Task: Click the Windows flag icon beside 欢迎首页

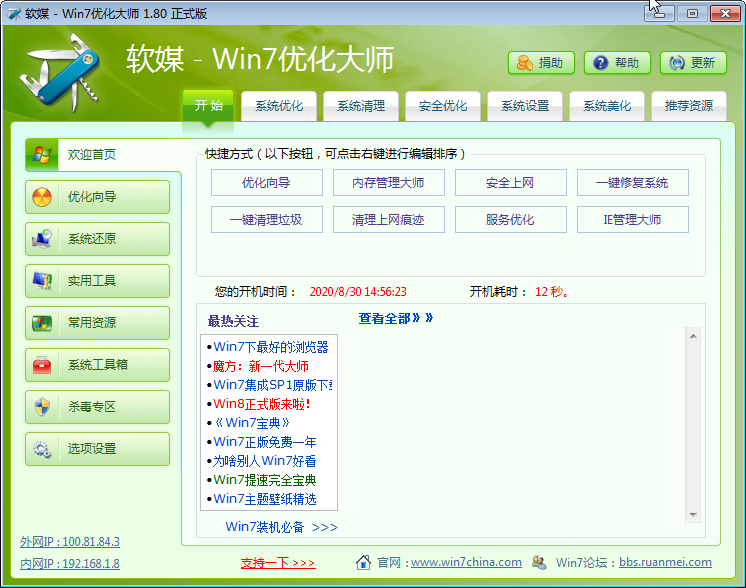Action: pyautogui.click(x=42, y=155)
